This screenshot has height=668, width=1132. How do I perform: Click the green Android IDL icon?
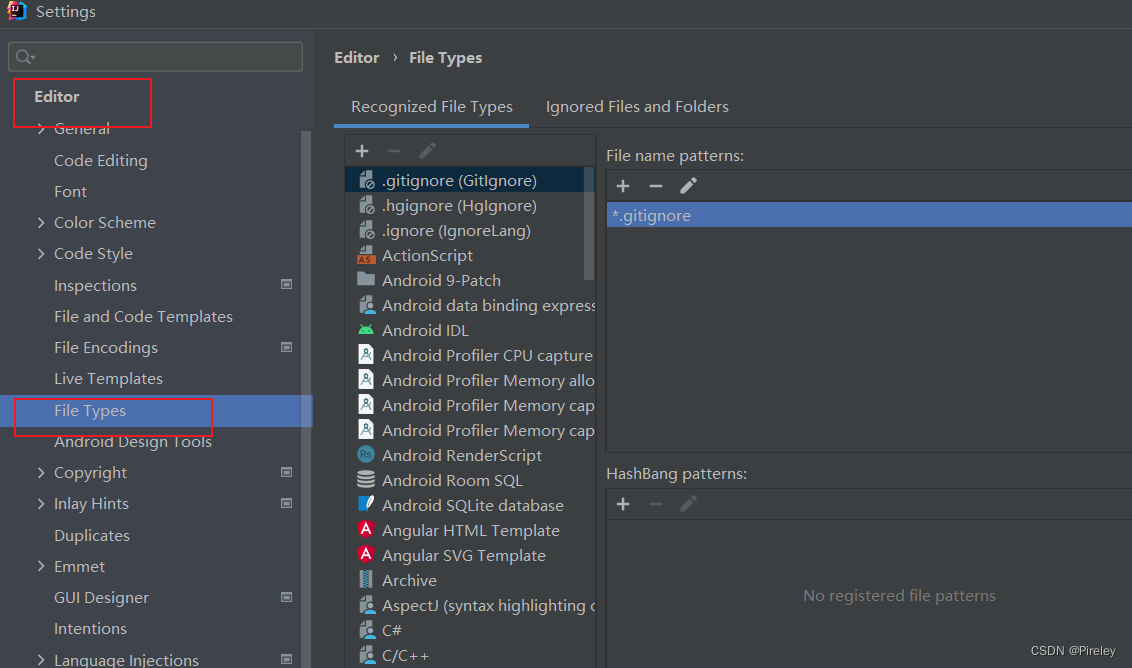tap(366, 330)
